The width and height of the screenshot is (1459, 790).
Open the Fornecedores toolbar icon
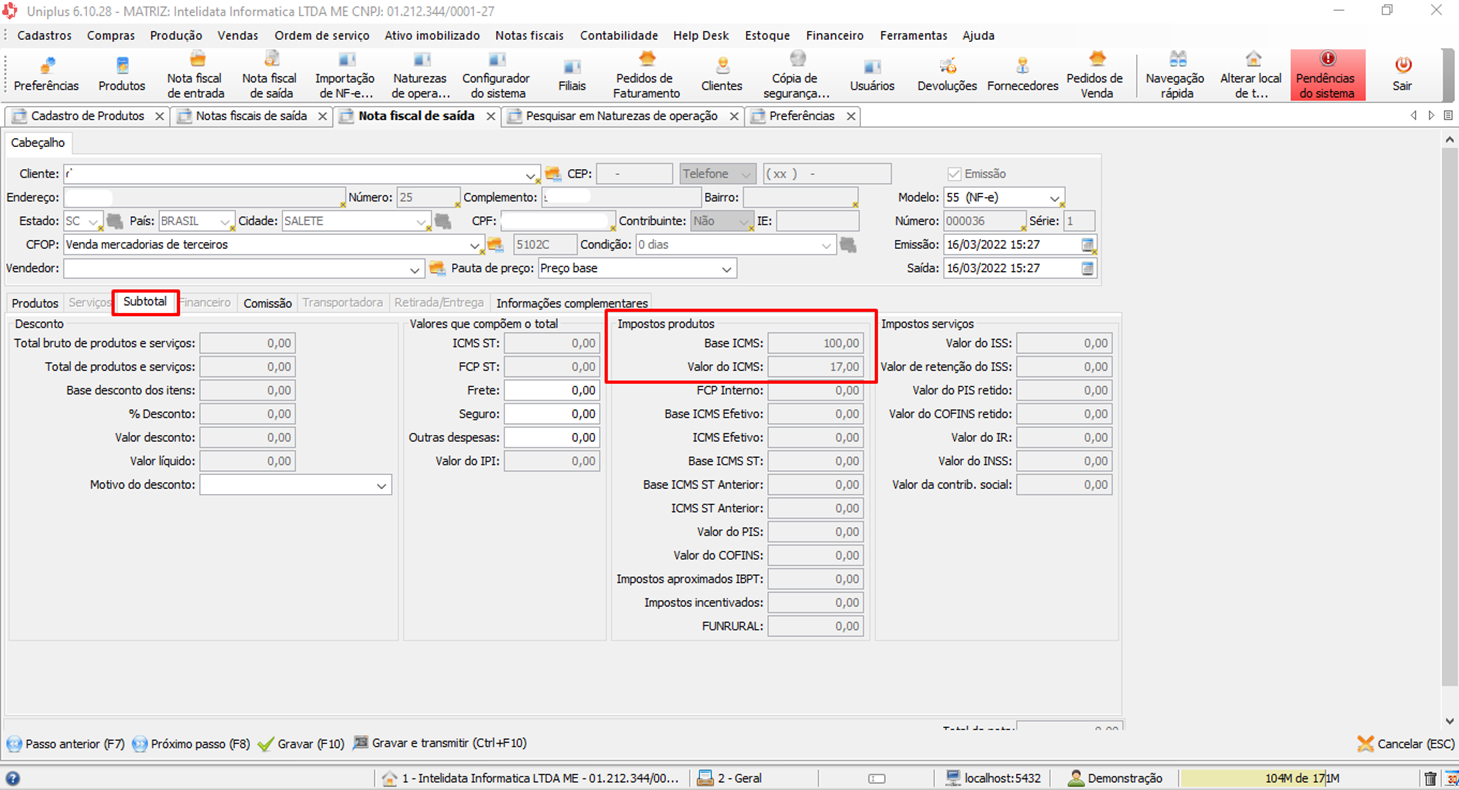1022,75
